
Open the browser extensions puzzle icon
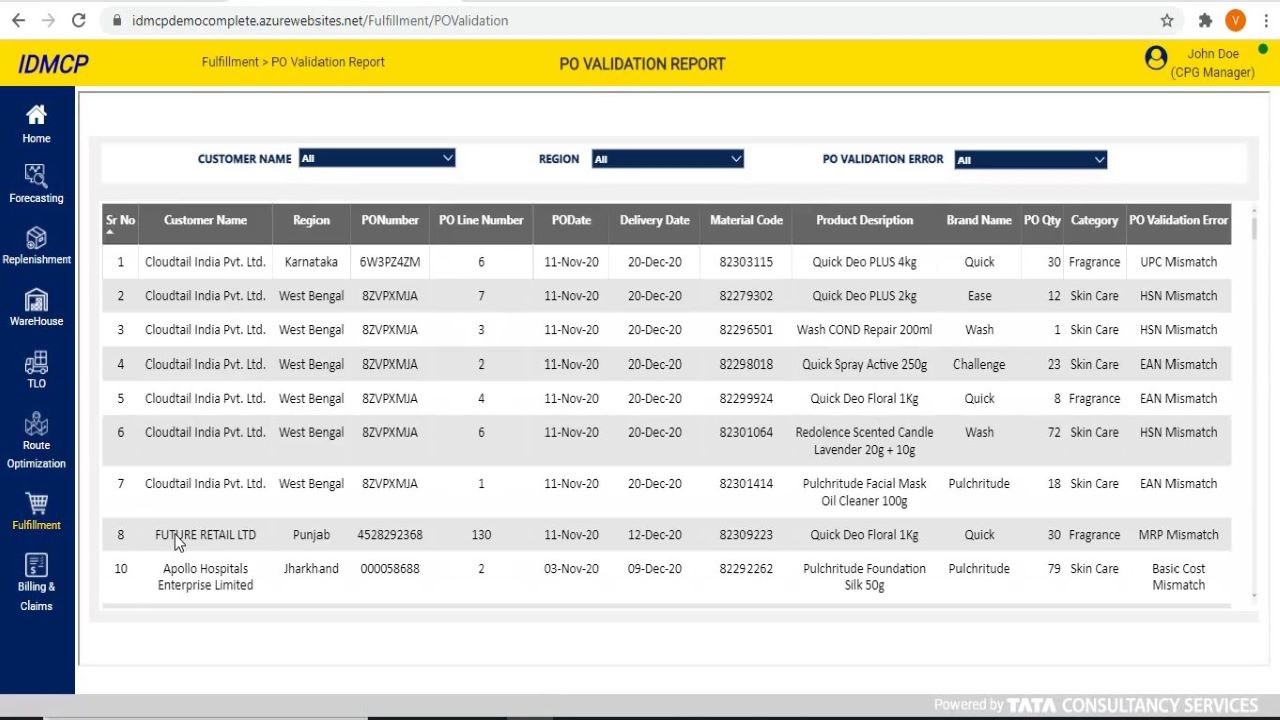click(1205, 20)
